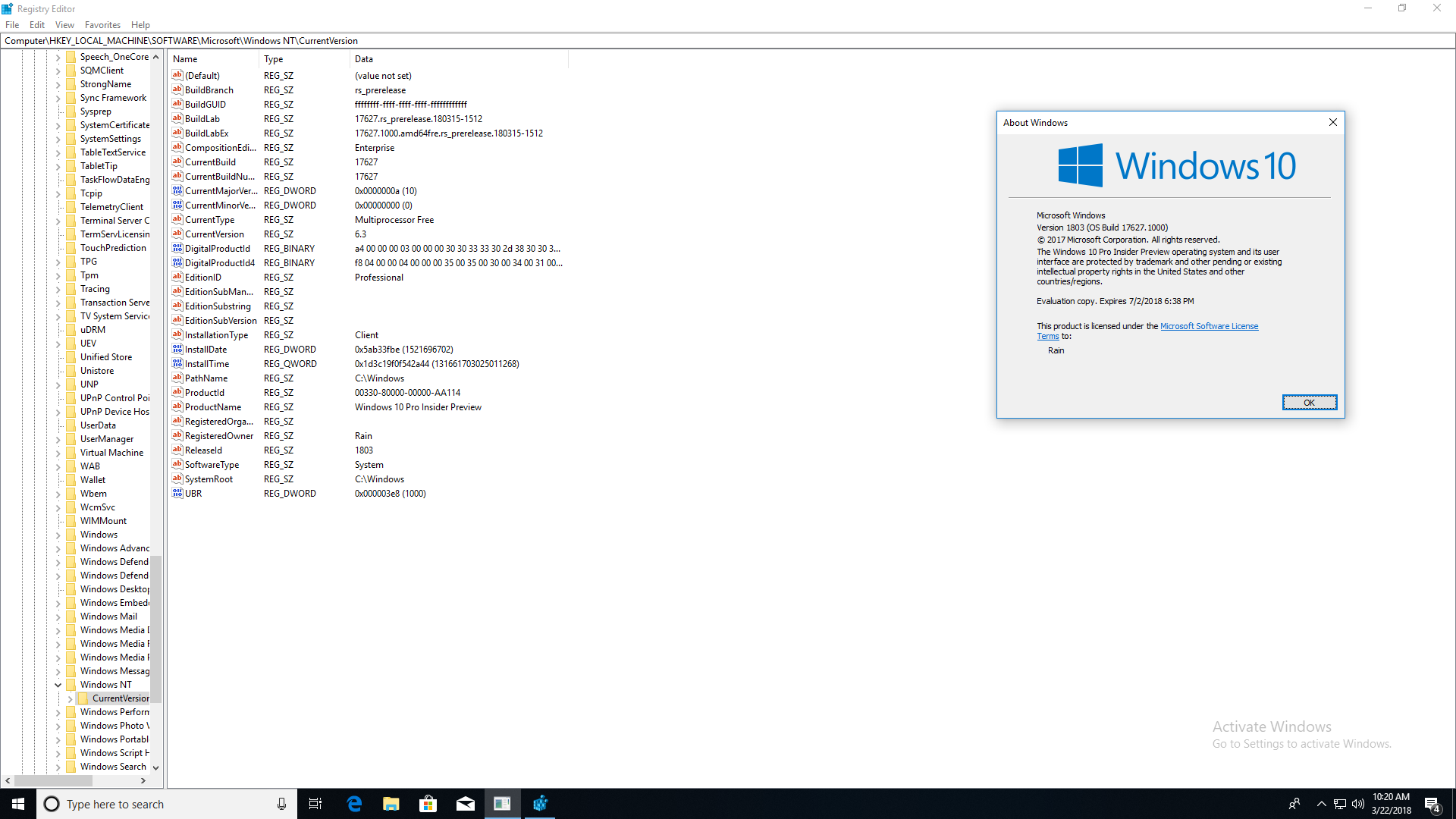Collapse the Windows NT tree node

coord(58,684)
